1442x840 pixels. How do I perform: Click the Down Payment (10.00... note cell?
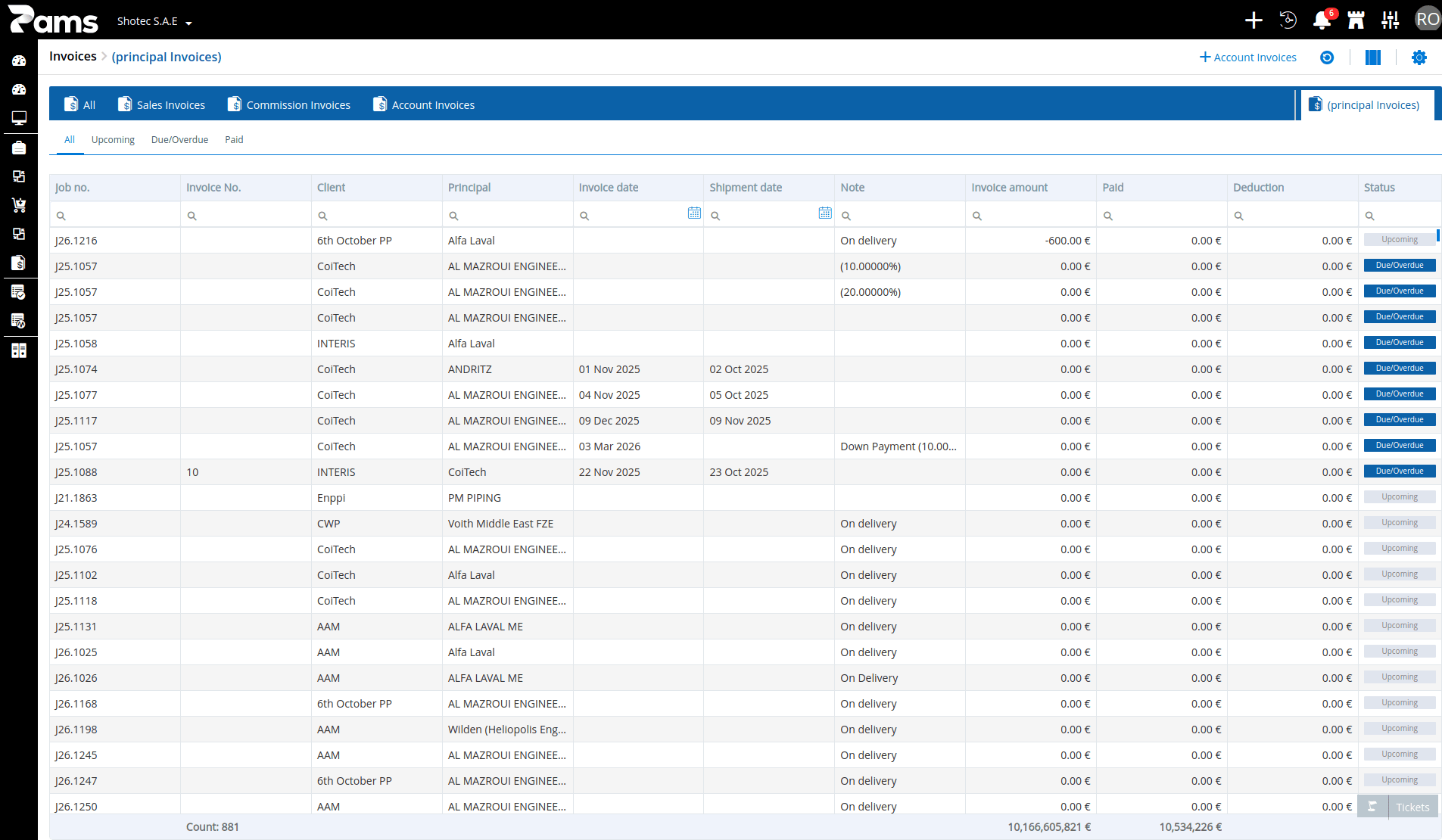(900, 446)
